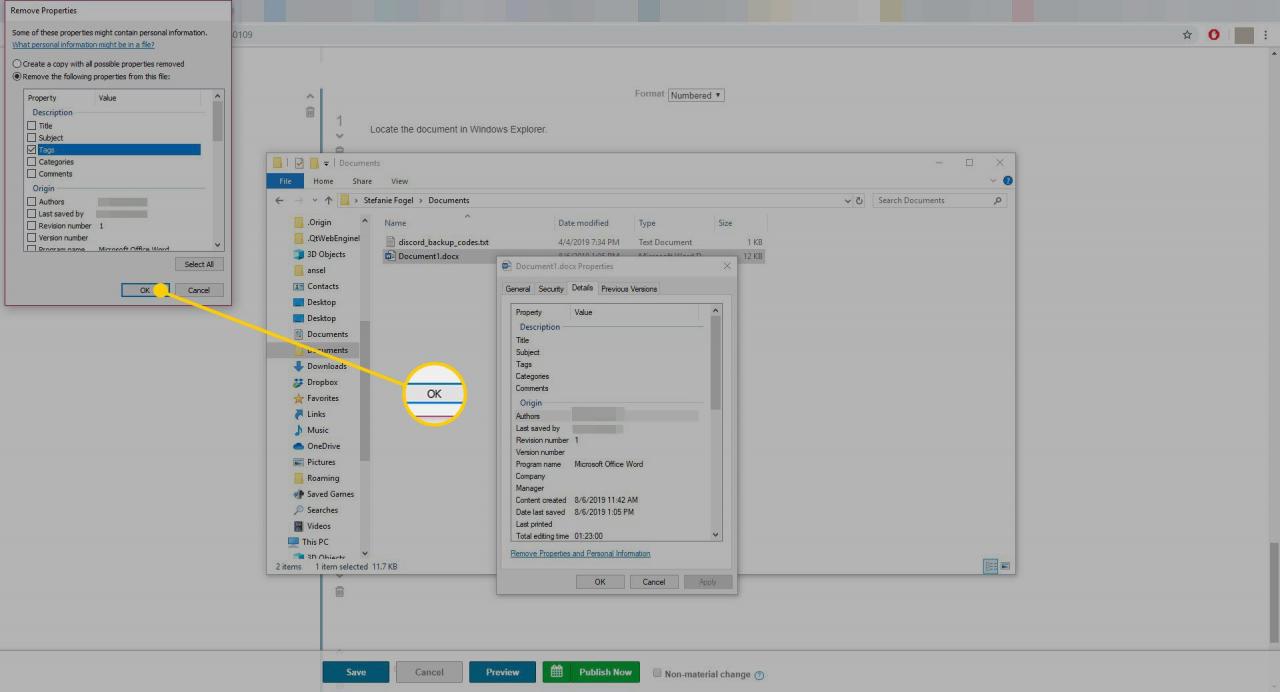Image resolution: width=1280 pixels, height=692 pixels.
Task: Bookmark this page with the star icon
Action: 1187,34
